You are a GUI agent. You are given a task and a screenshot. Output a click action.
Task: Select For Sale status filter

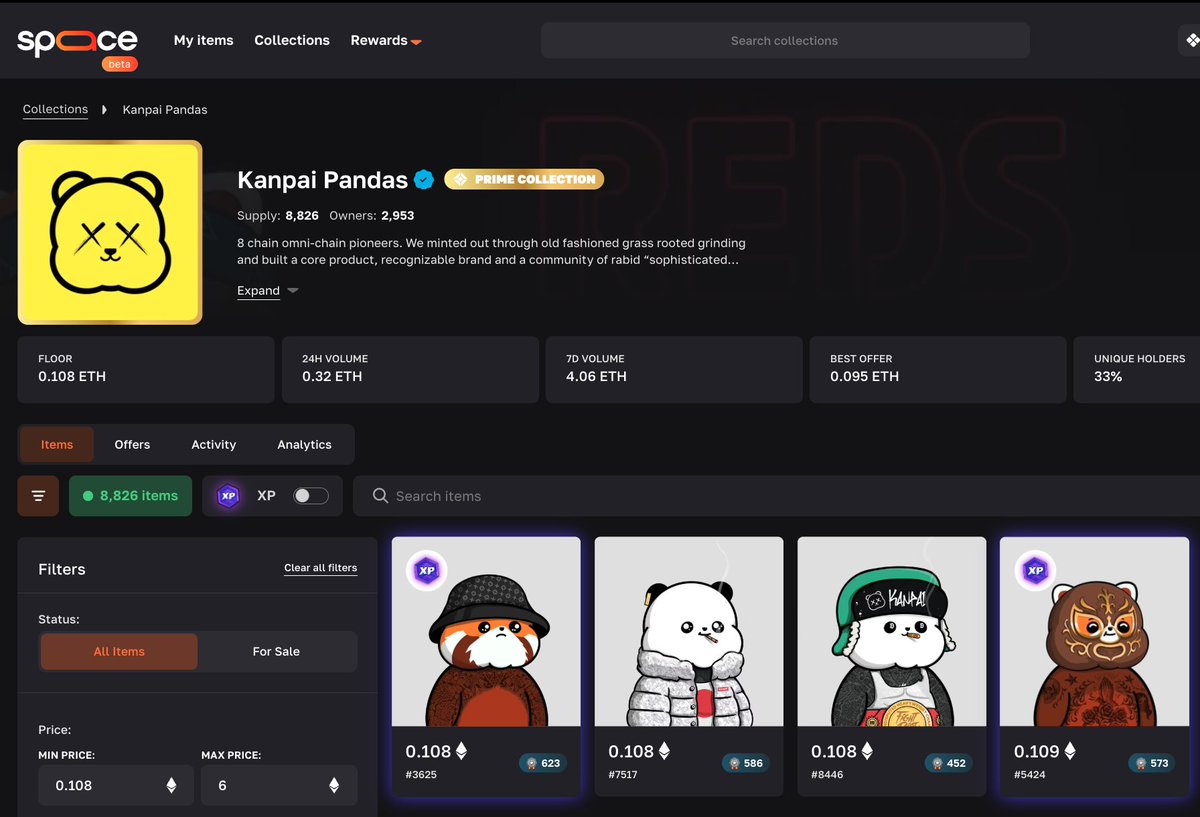point(276,651)
